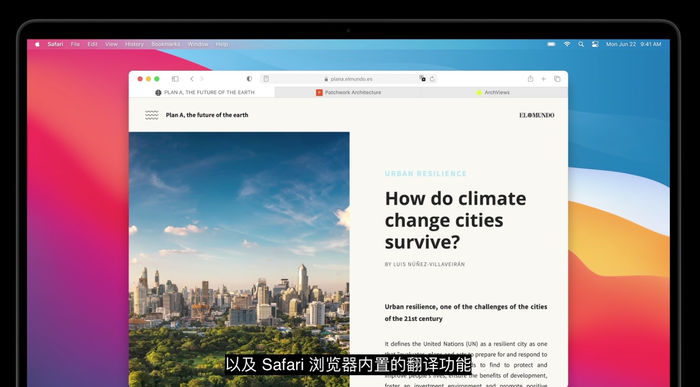The image size is (700, 387).
Task: Click the URBAN RESILIENCE category link
Action: tap(425, 174)
